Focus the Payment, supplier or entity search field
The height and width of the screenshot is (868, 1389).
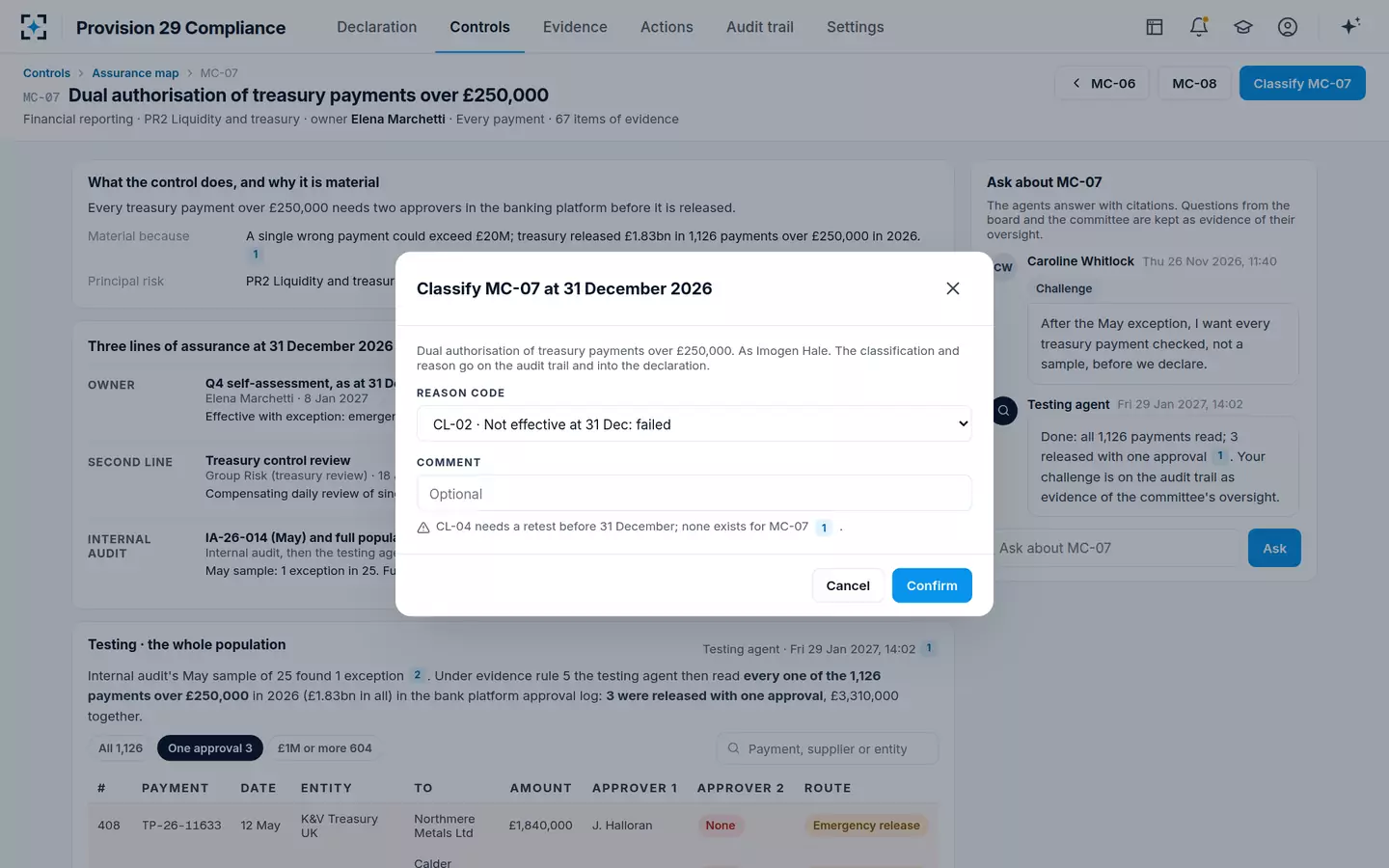[828, 748]
